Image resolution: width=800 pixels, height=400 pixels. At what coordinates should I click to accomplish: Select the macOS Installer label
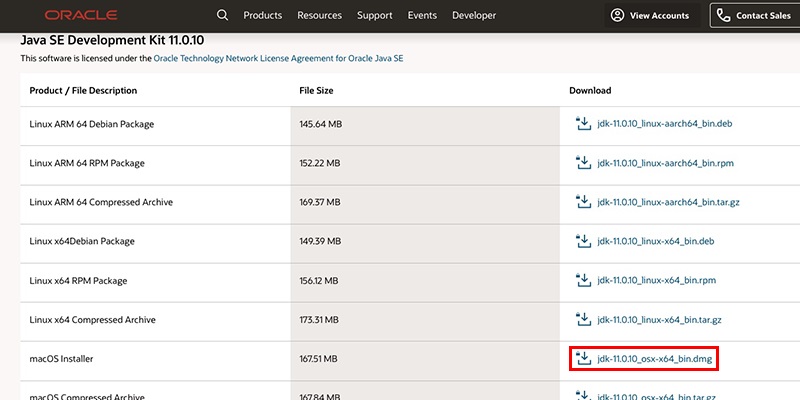(x=61, y=359)
